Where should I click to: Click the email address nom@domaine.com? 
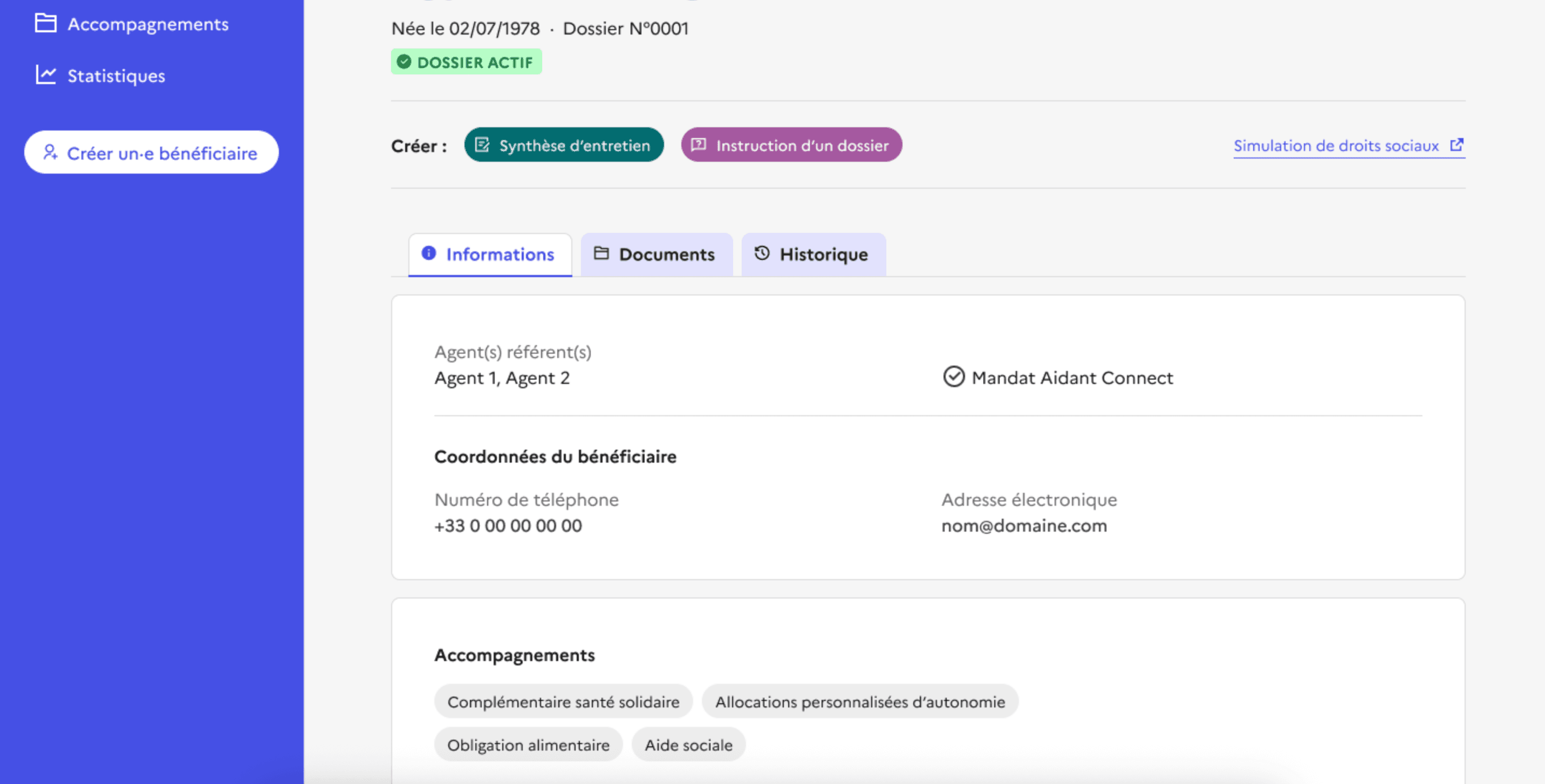coord(1024,526)
